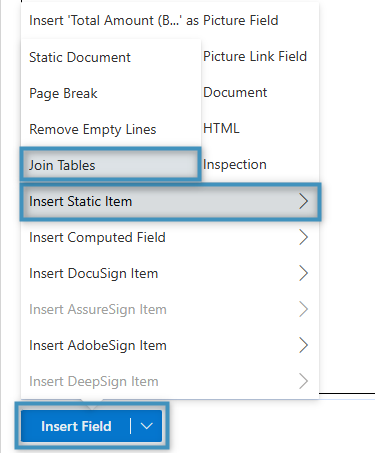Click the Insert Field button
Image resolution: width=375 pixels, height=453 pixels.
coord(76,426)
